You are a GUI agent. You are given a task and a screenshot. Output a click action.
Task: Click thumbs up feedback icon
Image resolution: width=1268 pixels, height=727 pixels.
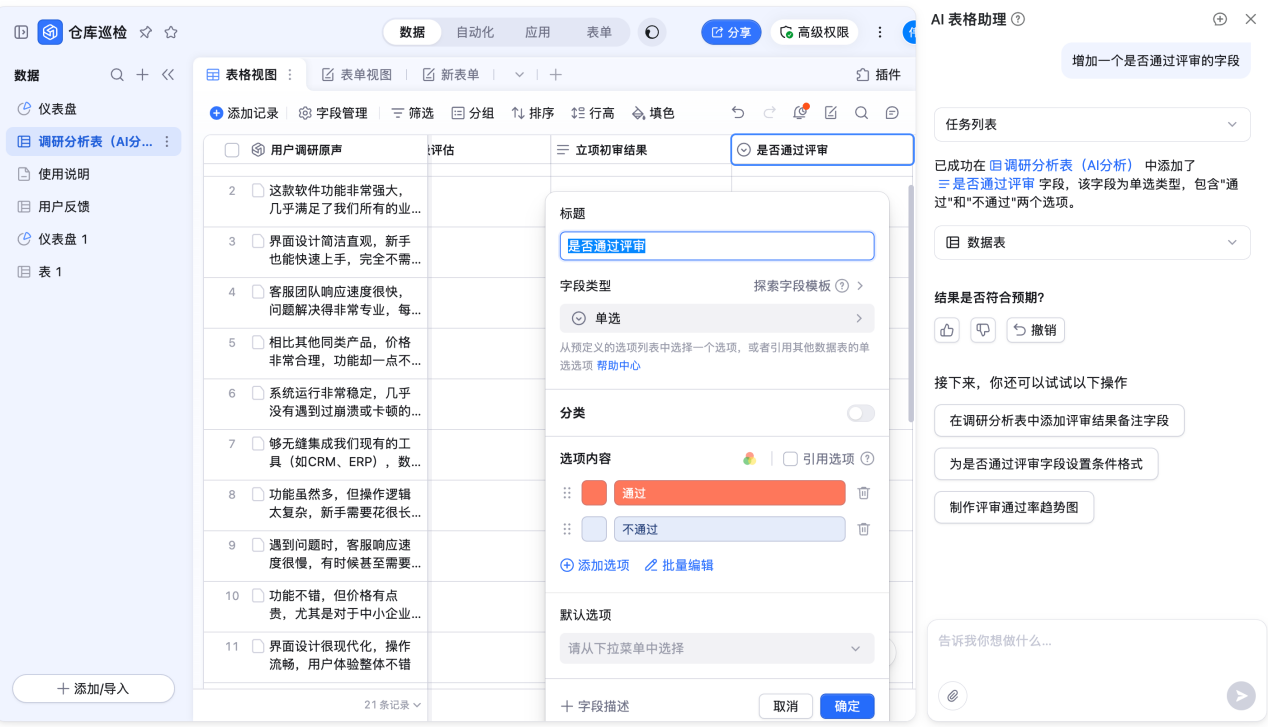pyautogui.click(x=947, y=330)
